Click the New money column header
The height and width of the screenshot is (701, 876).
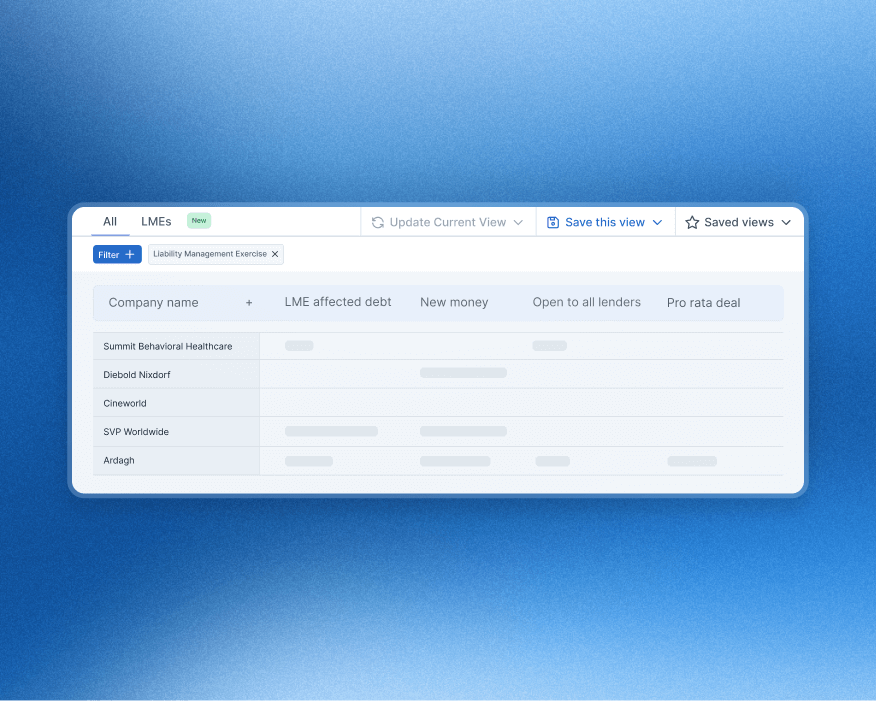click(x=454, y=302)
